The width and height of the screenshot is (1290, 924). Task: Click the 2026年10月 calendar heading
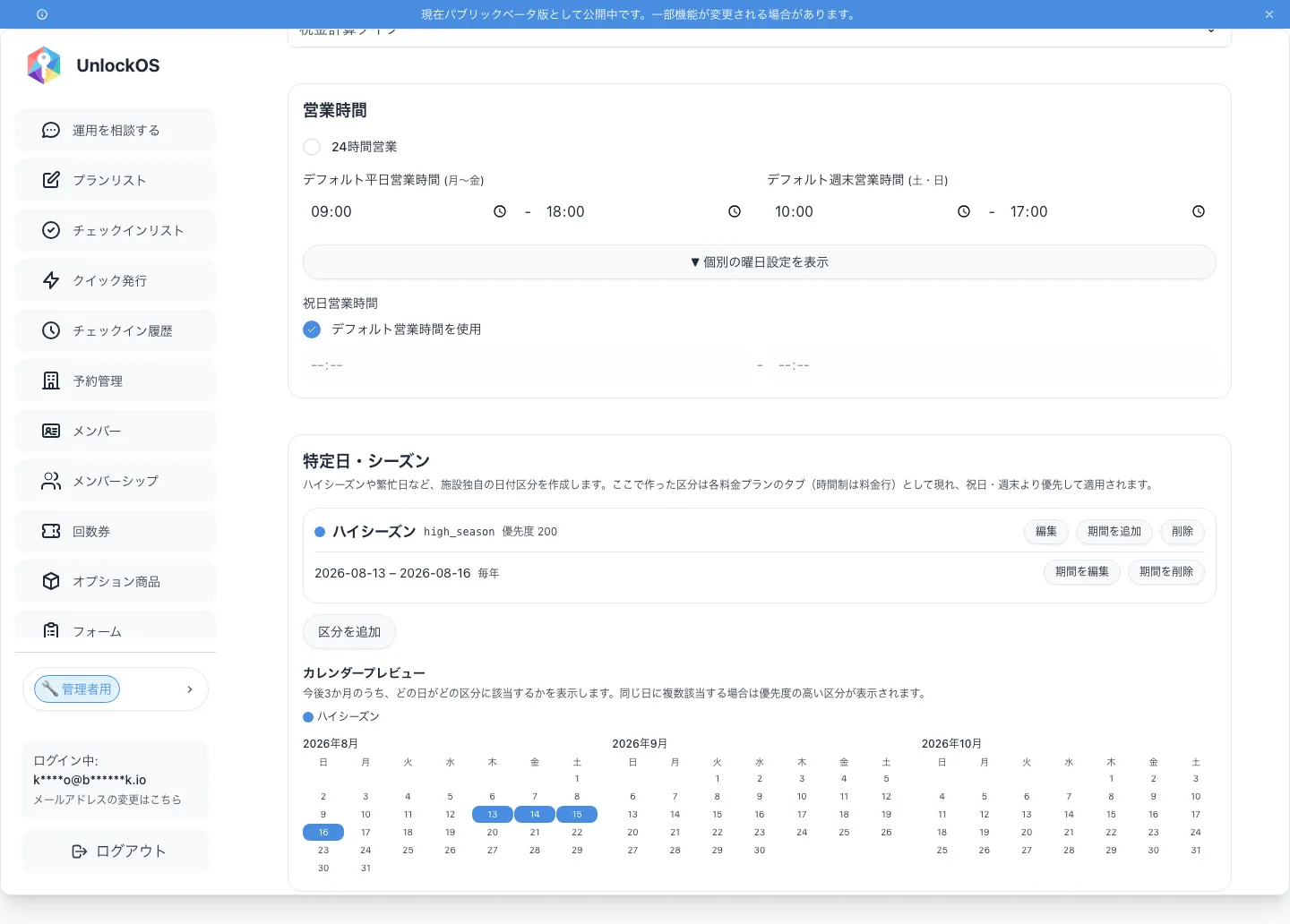pos(951,744)
